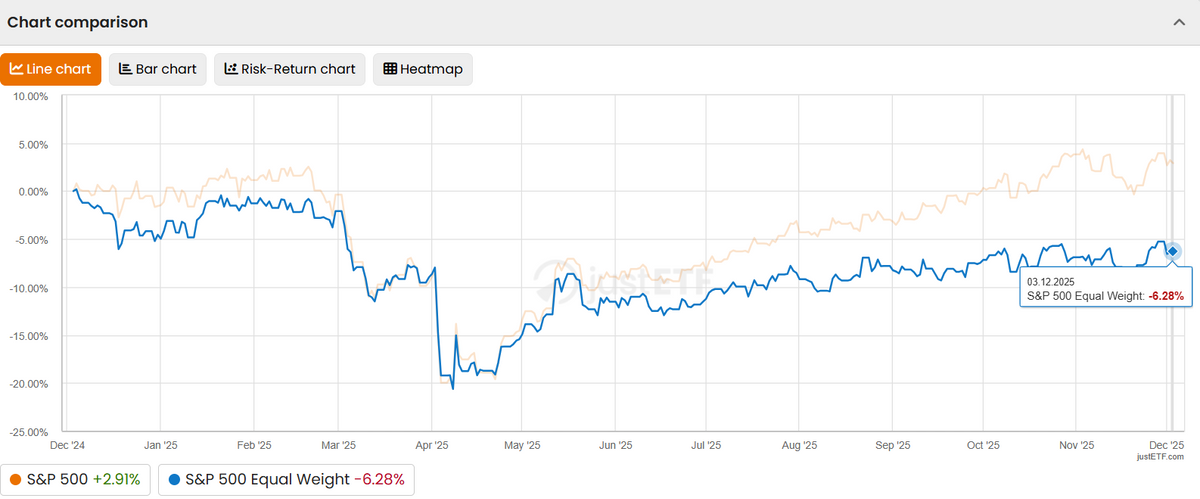Toggle the S&P 500 Equal Weight series
The height and width of the screenshot is (499, 1200).
[x=285, y=480]
